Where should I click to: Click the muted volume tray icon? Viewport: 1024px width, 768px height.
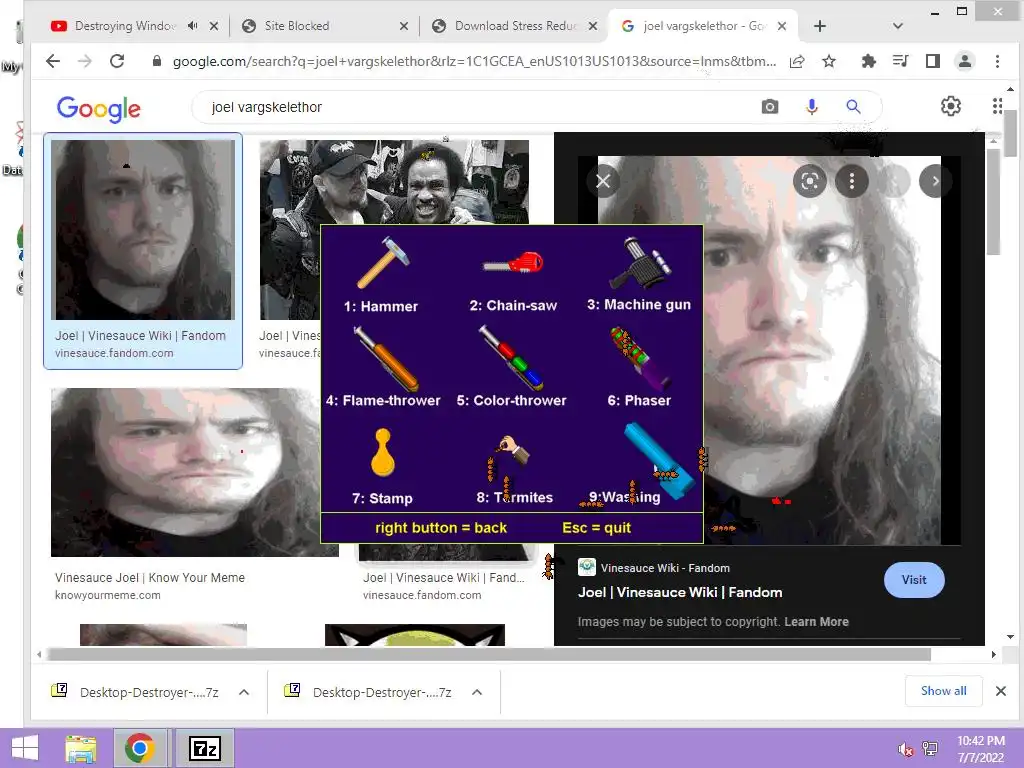click(x=905, y=750)
